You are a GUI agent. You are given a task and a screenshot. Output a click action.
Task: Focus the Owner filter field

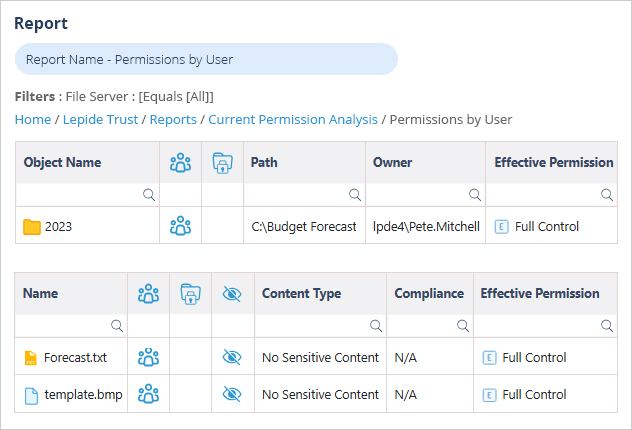click(425, 195)
